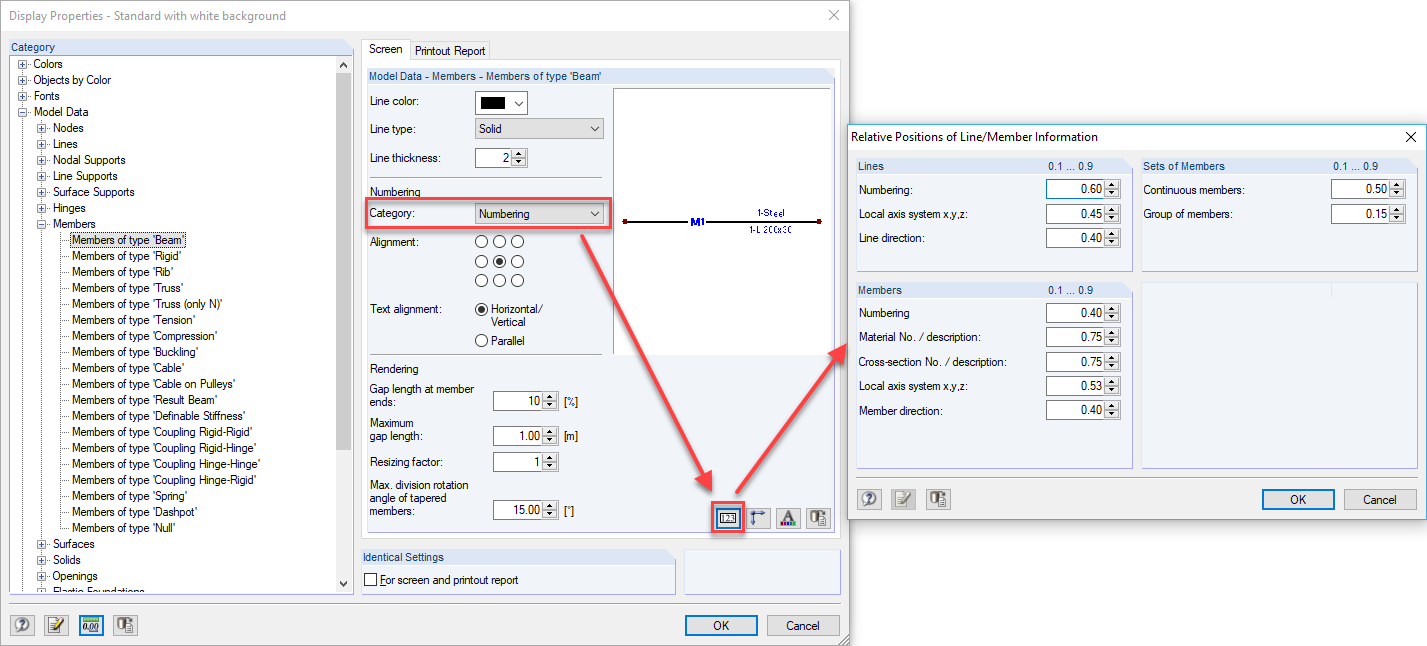
Task: Click default values icon in Relative Positions dialog
Action: (938, 499)
